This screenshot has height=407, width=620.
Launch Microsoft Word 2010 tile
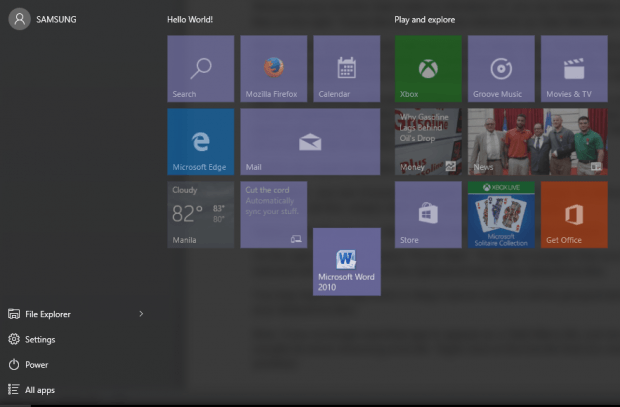pyautogui.click(x=347, y=262)
